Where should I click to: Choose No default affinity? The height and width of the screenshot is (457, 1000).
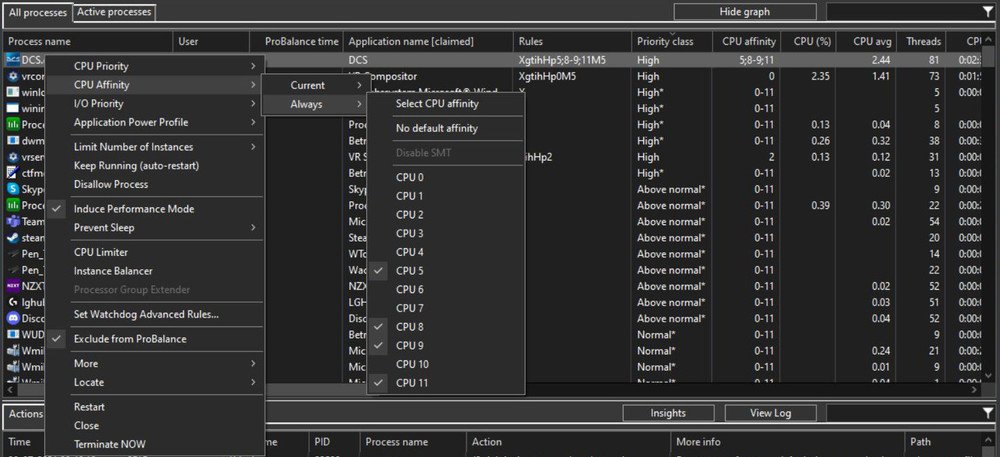pos(445,128)
